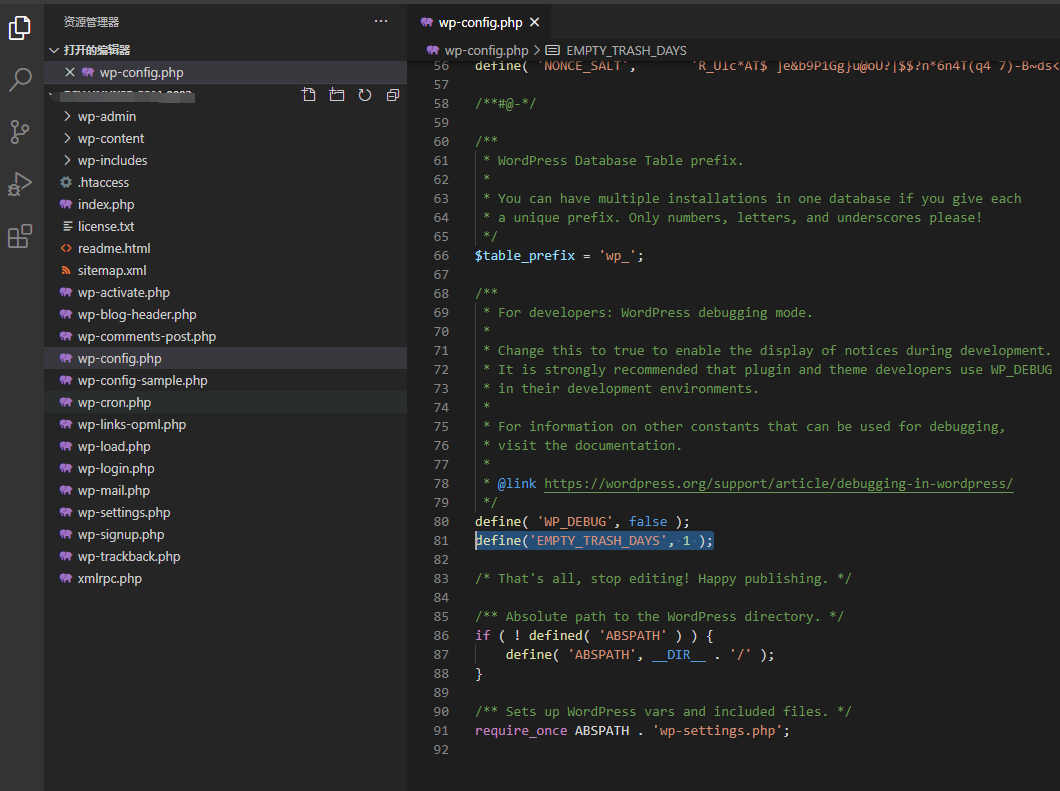Collapse all folders in explorer
This screenshot has width=1060, height=791.
coord(393,95)
